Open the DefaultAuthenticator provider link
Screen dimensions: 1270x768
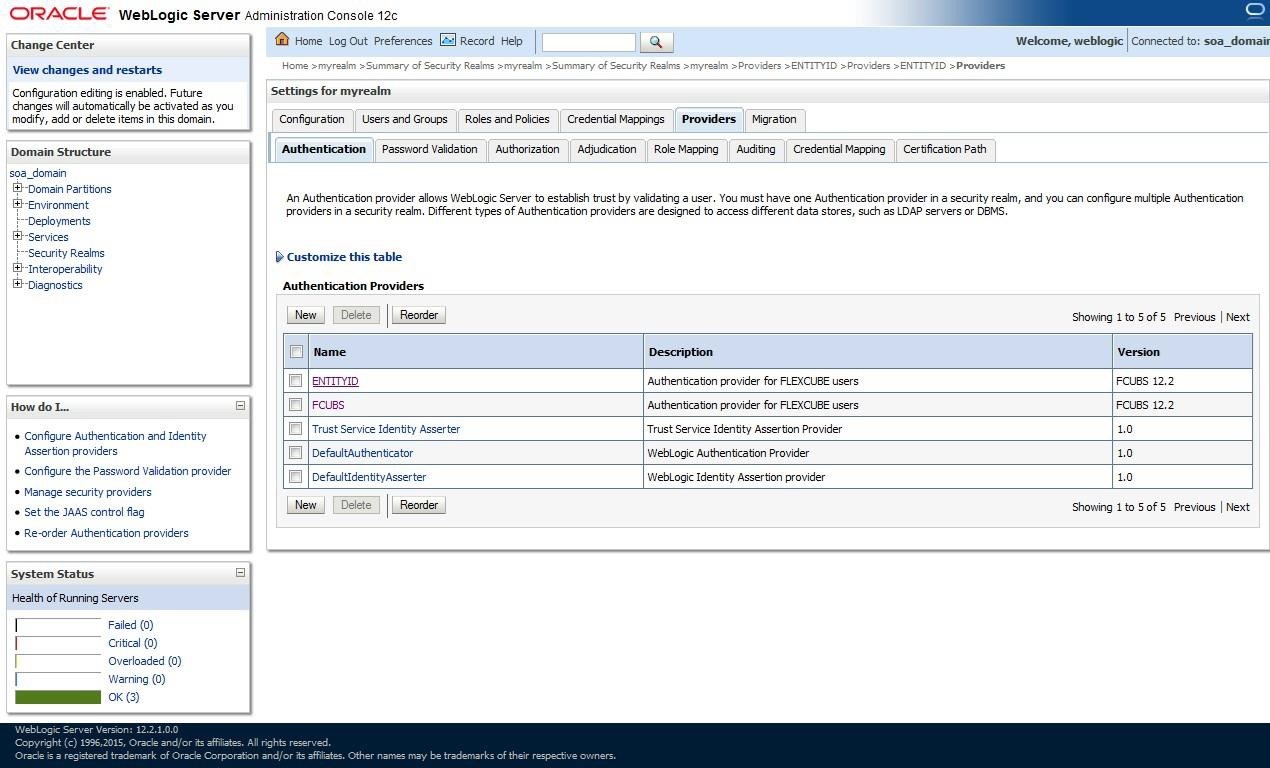pos(362,453)
